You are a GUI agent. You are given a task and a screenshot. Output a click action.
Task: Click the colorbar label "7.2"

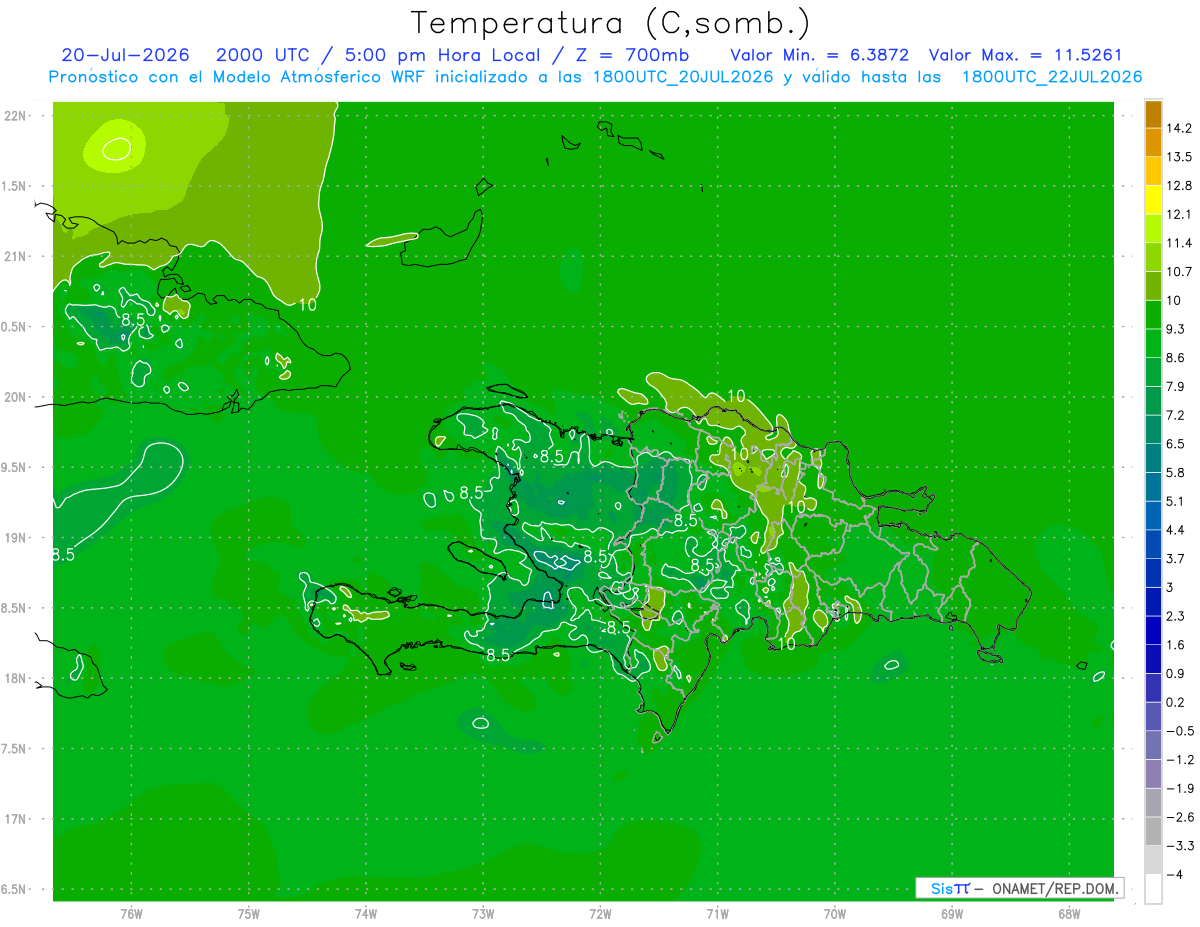pos(1176,415)
